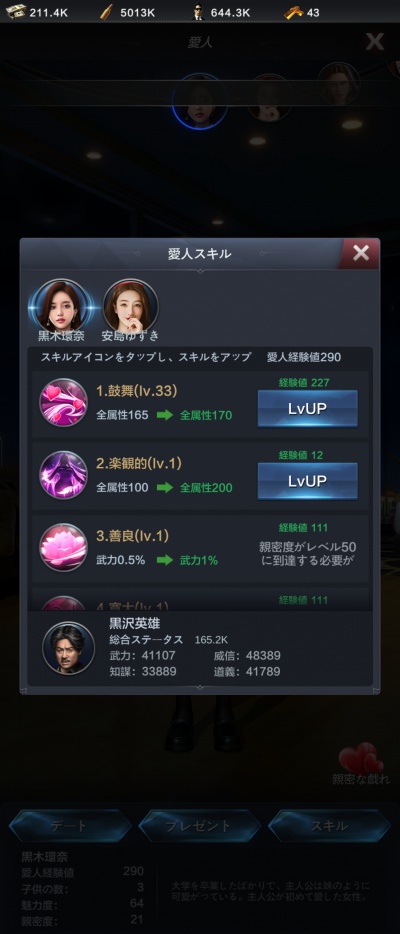
Task: Close the 愛人スキル dialog
Action: [361, 253]
